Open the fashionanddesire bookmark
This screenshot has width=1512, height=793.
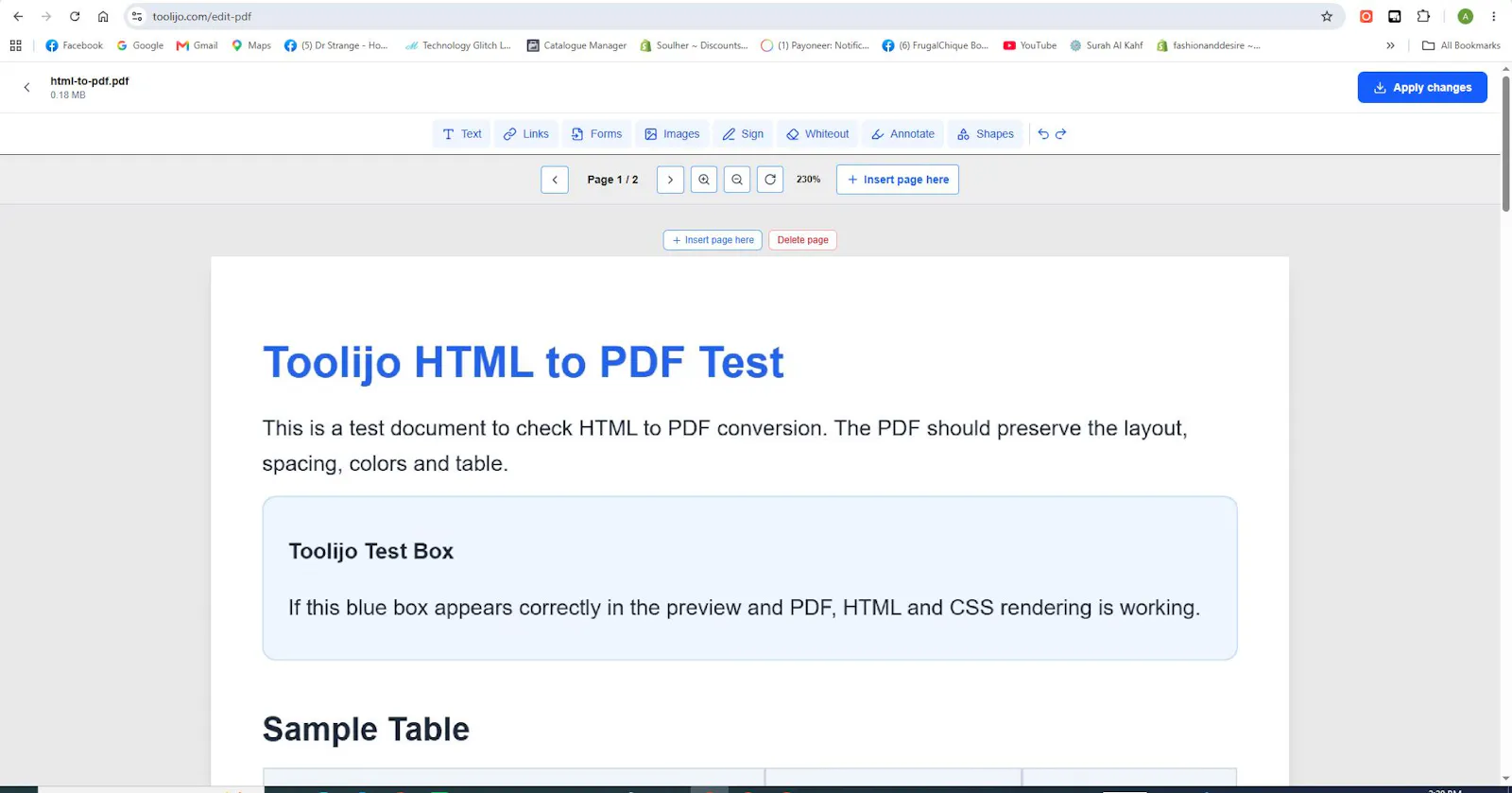[1209, 45]
